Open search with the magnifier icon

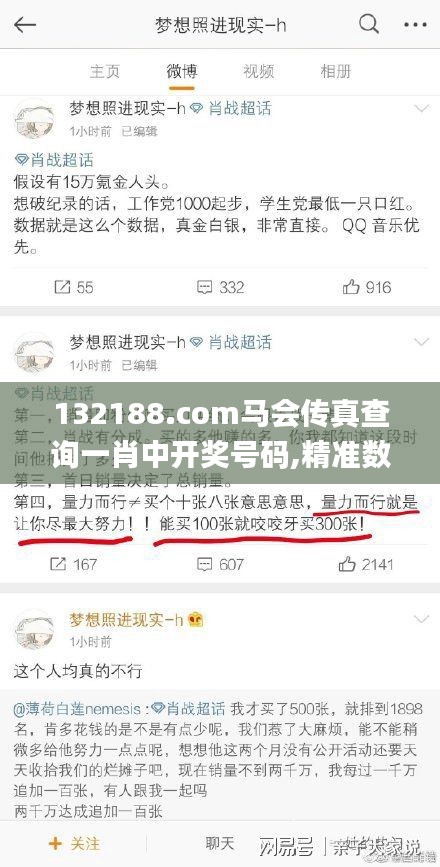369,24
